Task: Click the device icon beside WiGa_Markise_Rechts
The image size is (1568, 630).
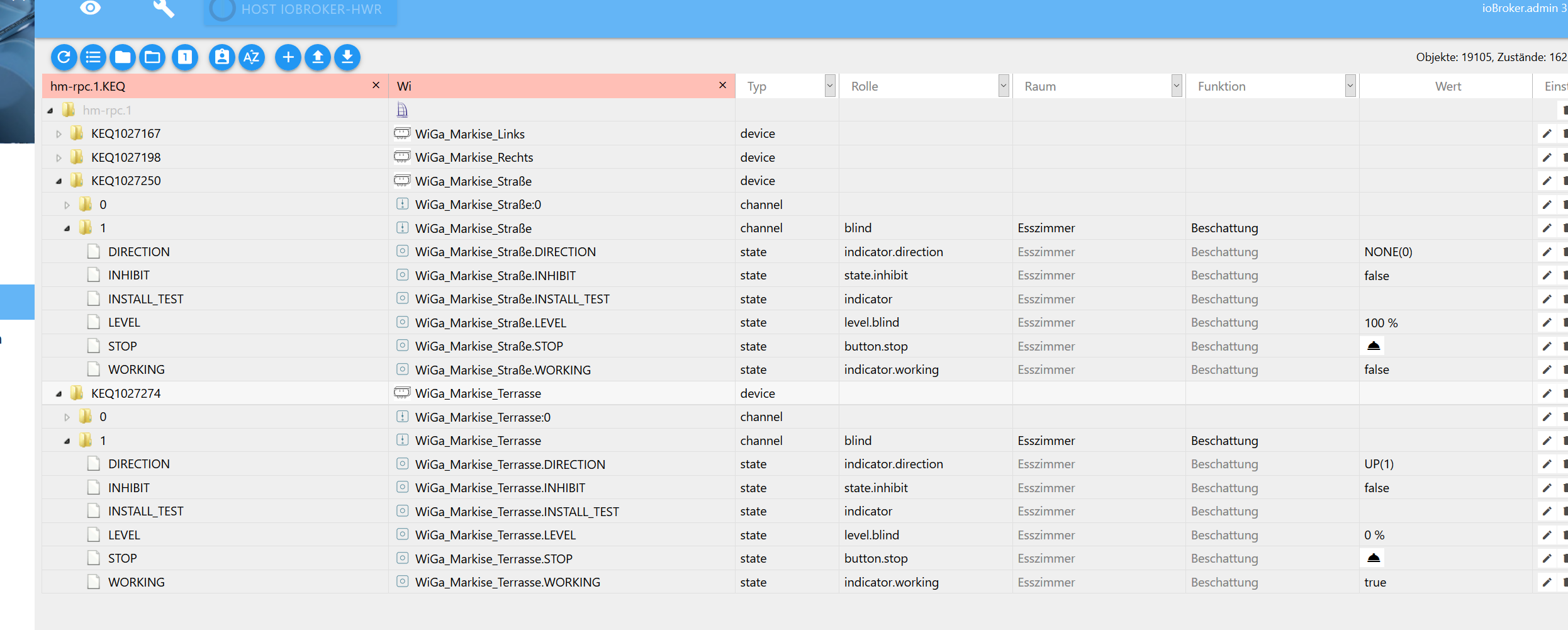Action: tap(402, 157)
